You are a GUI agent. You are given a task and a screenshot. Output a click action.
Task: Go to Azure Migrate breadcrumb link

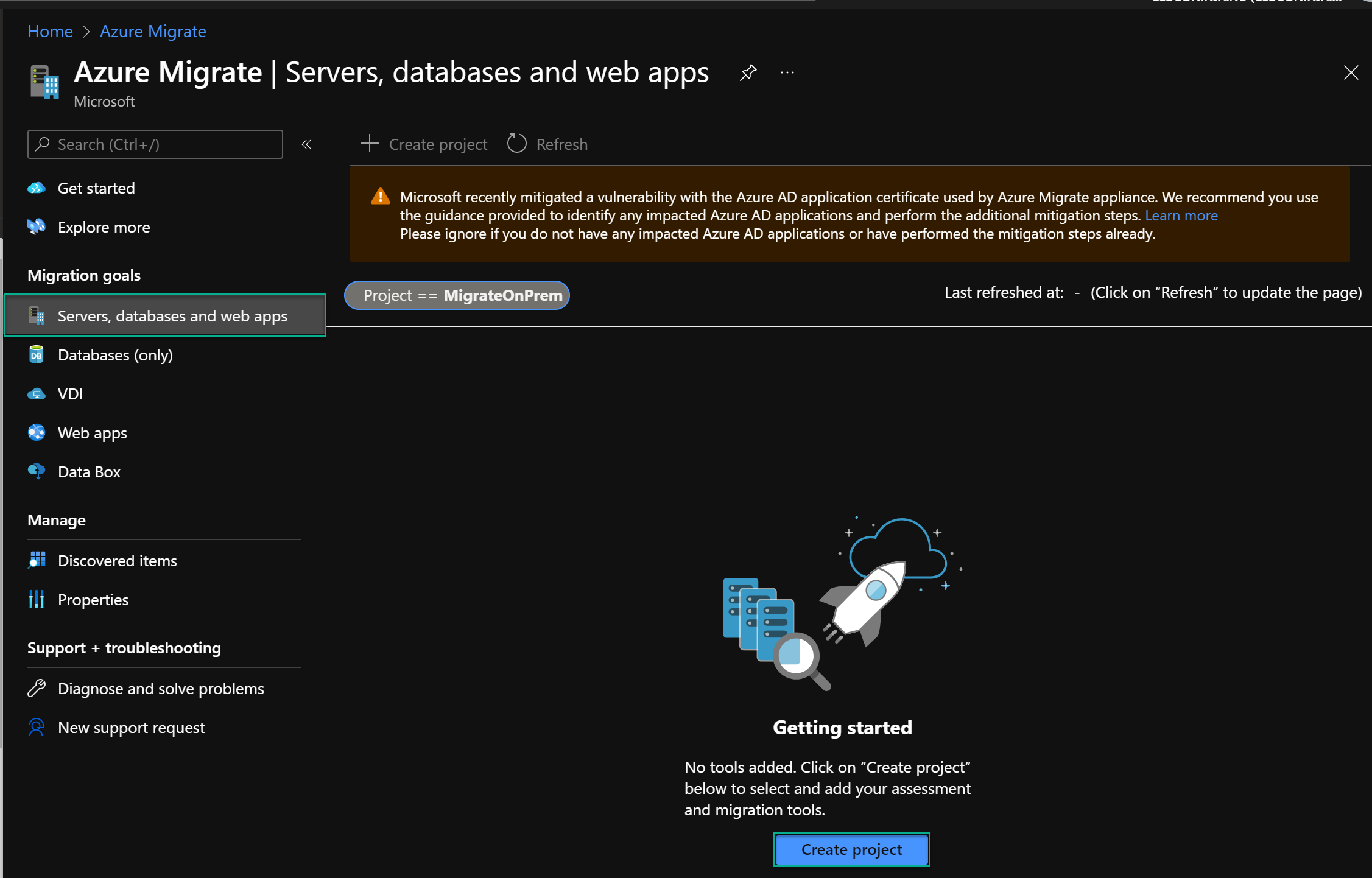coord(153,31)
